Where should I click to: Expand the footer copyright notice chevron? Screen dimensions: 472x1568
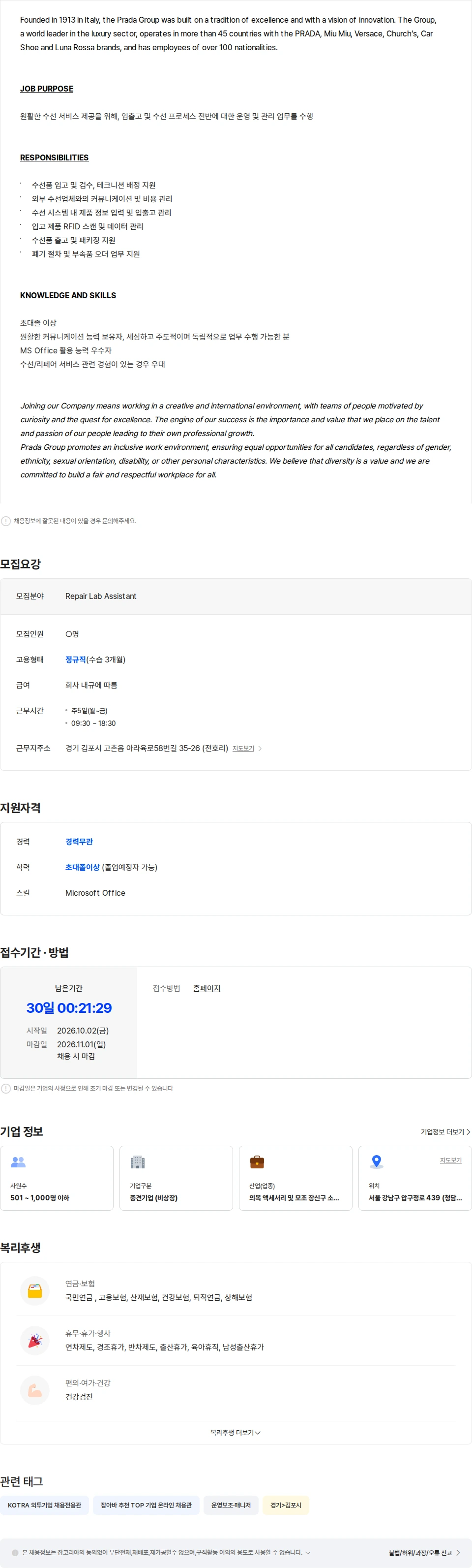[x=308, y=1553]
